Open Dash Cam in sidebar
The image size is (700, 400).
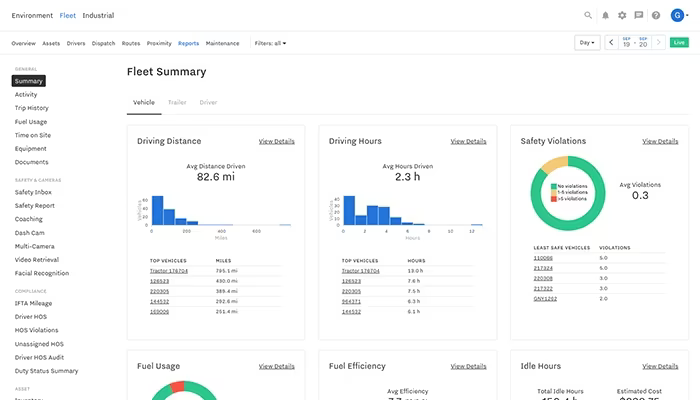pyautogui.click(x=29, y=233)
